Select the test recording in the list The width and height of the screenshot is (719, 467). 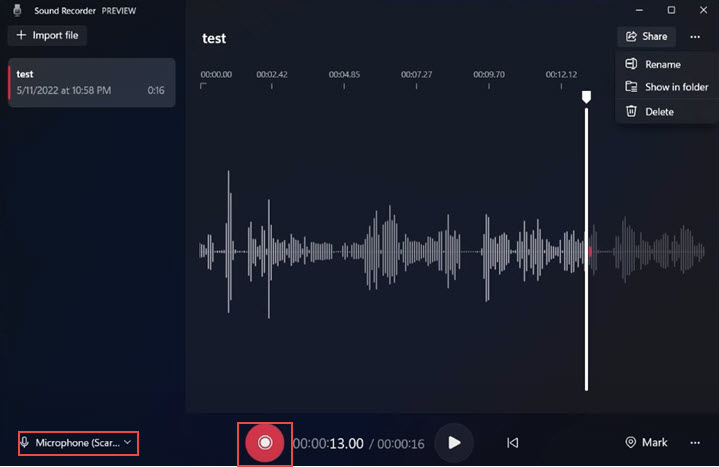click(x=92, y=82)
